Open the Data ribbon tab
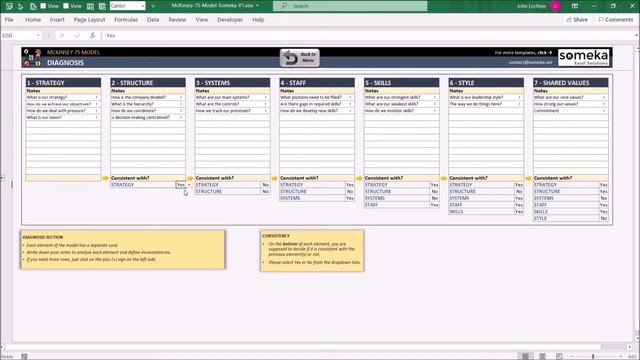The width and height of the screenshot is (640, 360). pos(153,20)
